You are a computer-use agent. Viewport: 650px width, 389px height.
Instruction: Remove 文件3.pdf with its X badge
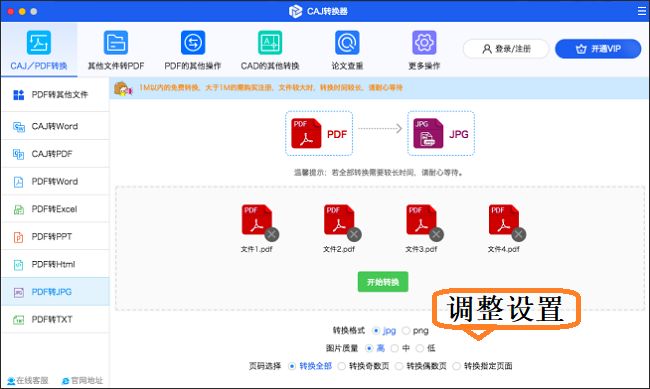[x=436, y=234]
